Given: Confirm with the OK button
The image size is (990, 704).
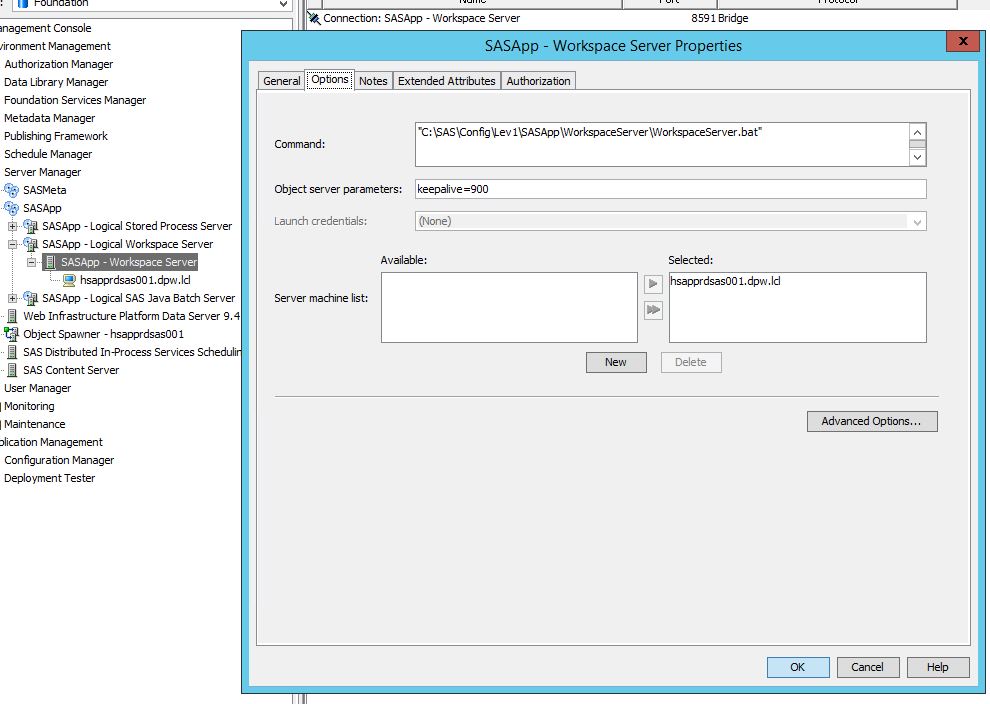Looking at the screenshot, I should coord(798,667).
